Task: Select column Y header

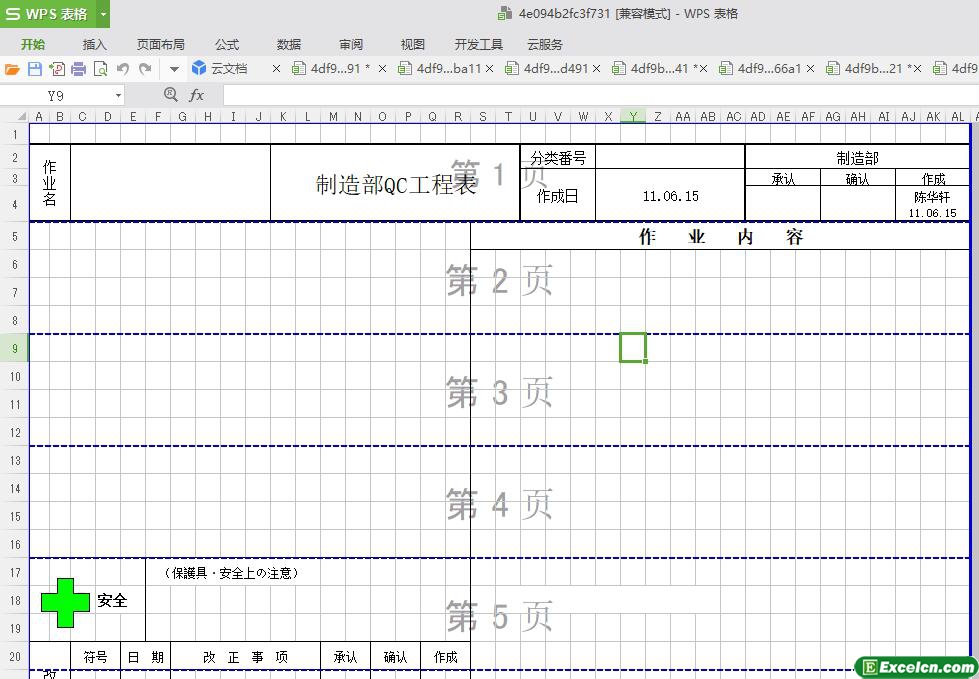Action: [x=632, y=117]
